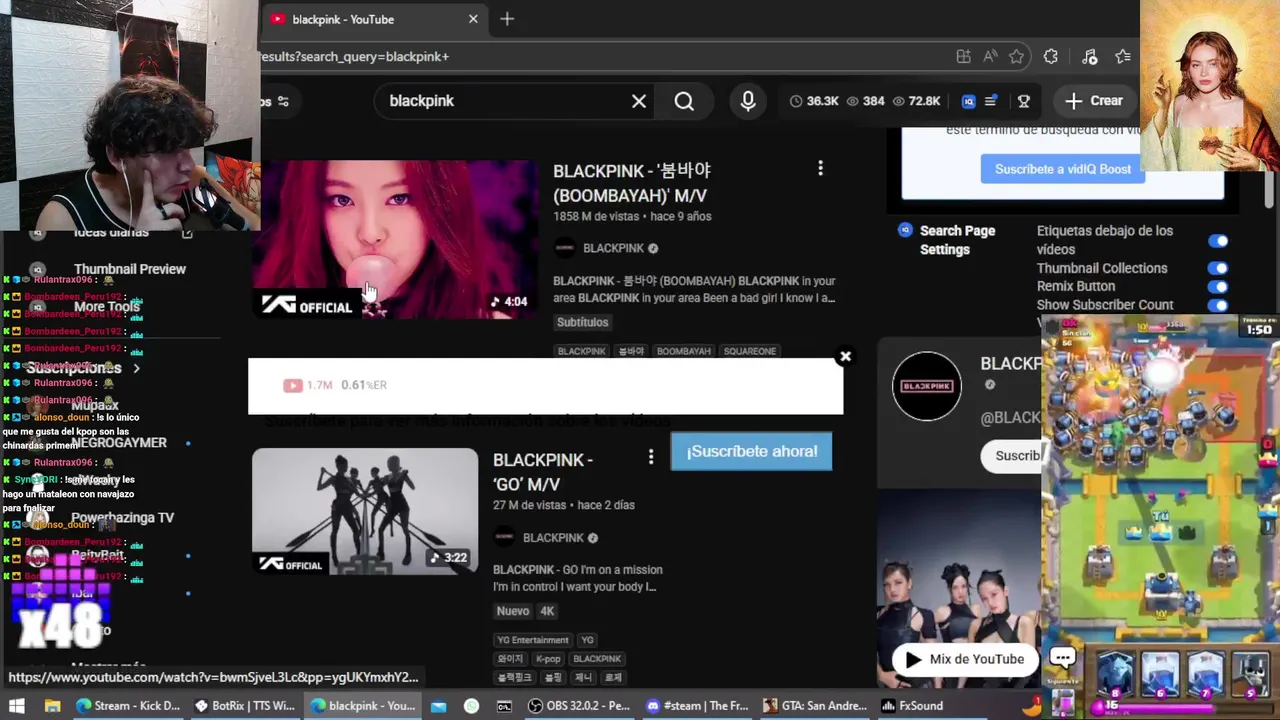Screen dimensions: 1280x720
Task: Click the 4K badge under GO video
Action: (x=547, y=611)
